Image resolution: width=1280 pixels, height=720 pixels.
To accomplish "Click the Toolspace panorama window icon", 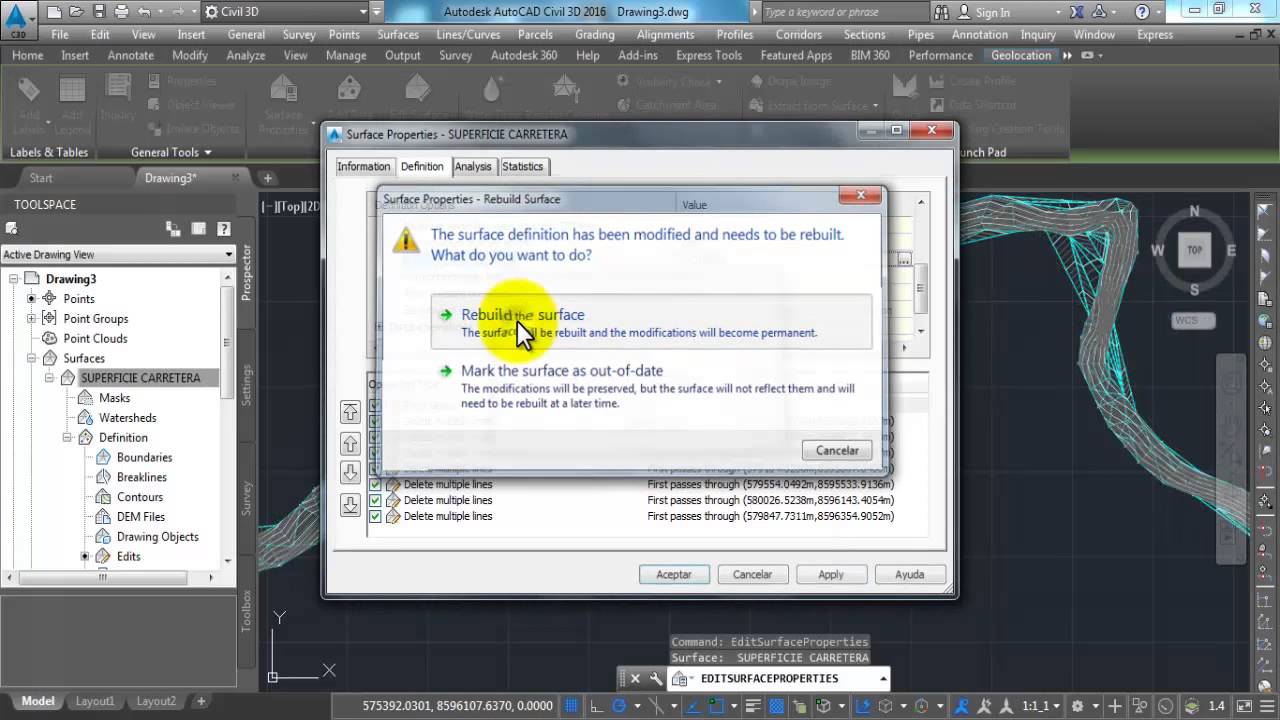I will 198,229.
